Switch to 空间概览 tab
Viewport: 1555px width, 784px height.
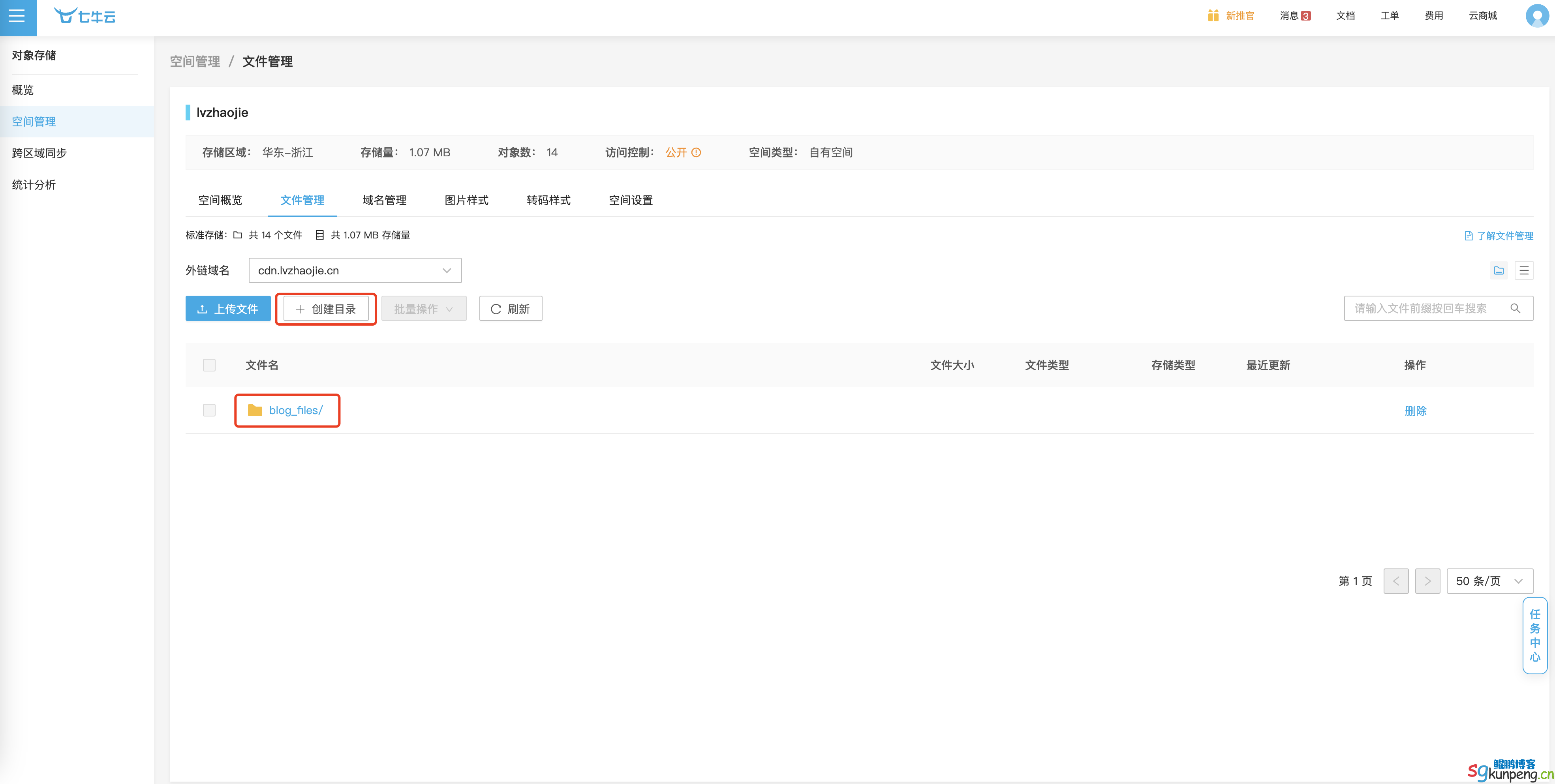[x=220, y=201]
